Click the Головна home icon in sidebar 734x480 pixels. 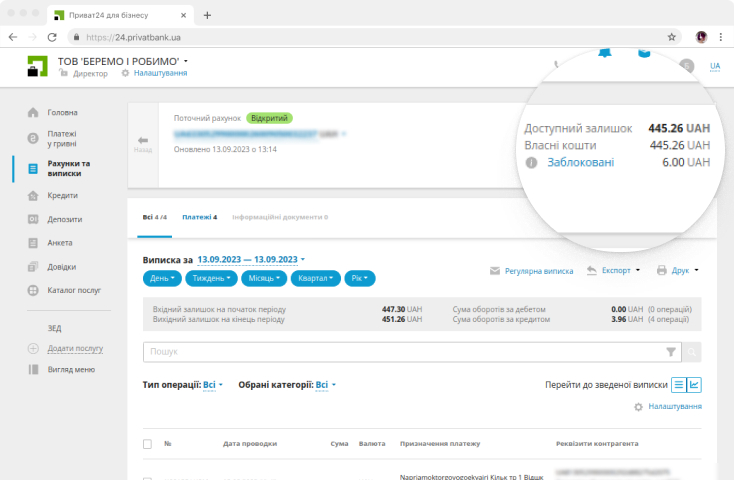pyautogui.click(x=33, y=112)
